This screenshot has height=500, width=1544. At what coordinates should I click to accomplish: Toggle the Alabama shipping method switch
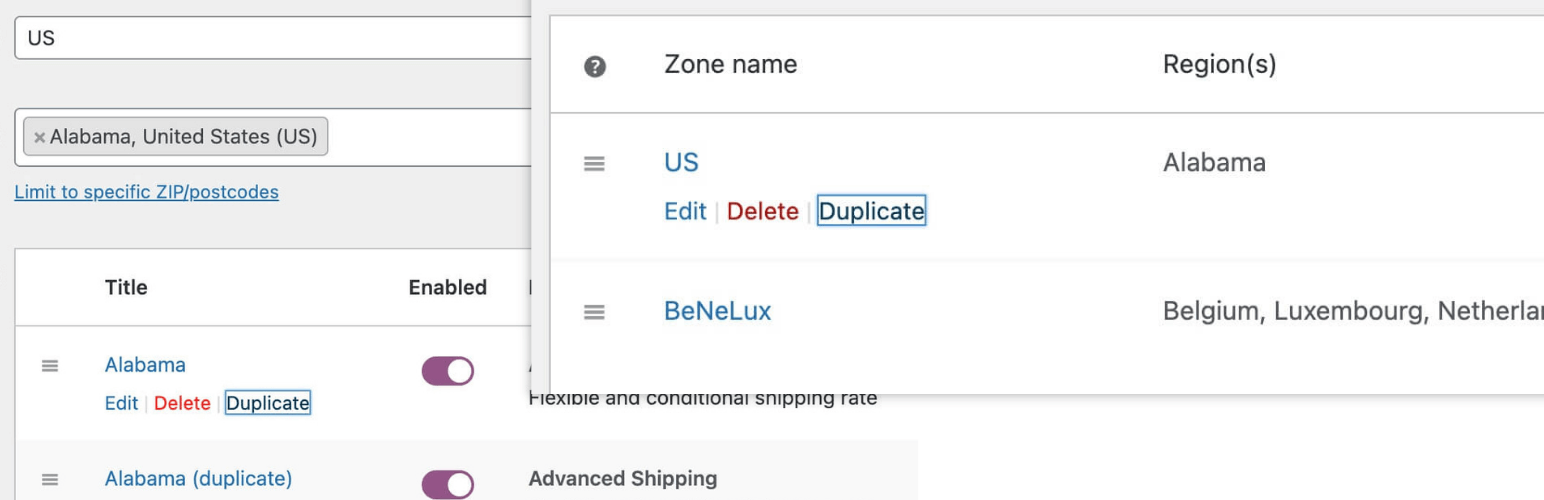447,371
